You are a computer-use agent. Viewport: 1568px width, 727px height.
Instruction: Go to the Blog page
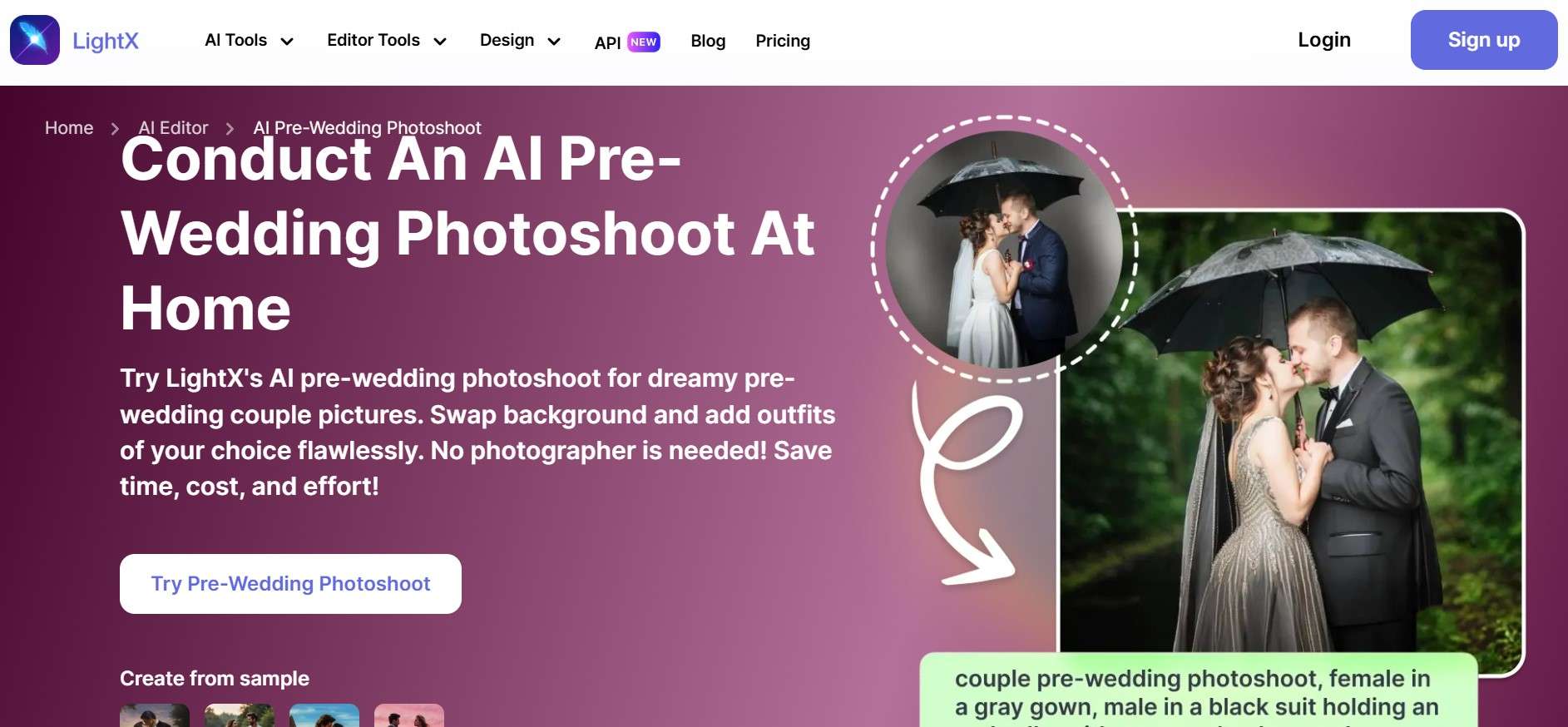[x=708, y=41]
